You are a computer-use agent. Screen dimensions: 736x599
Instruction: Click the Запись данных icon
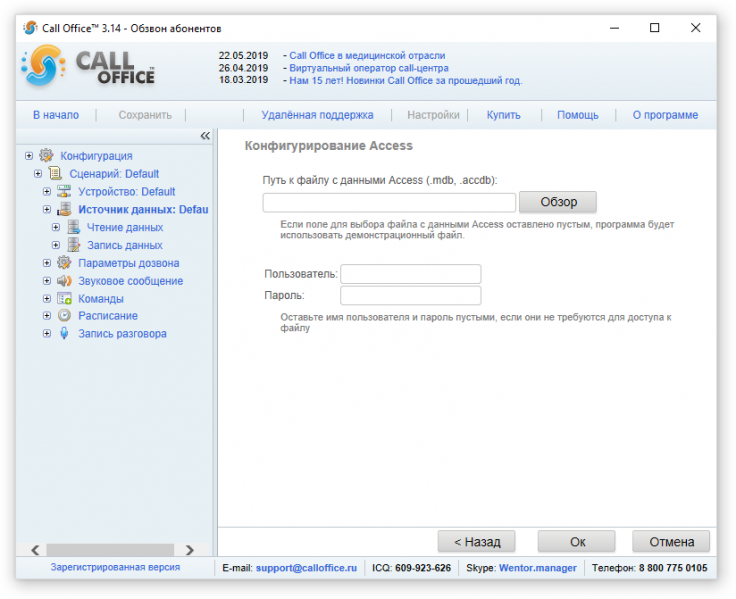pyautogui.click(x=73, y=245)
